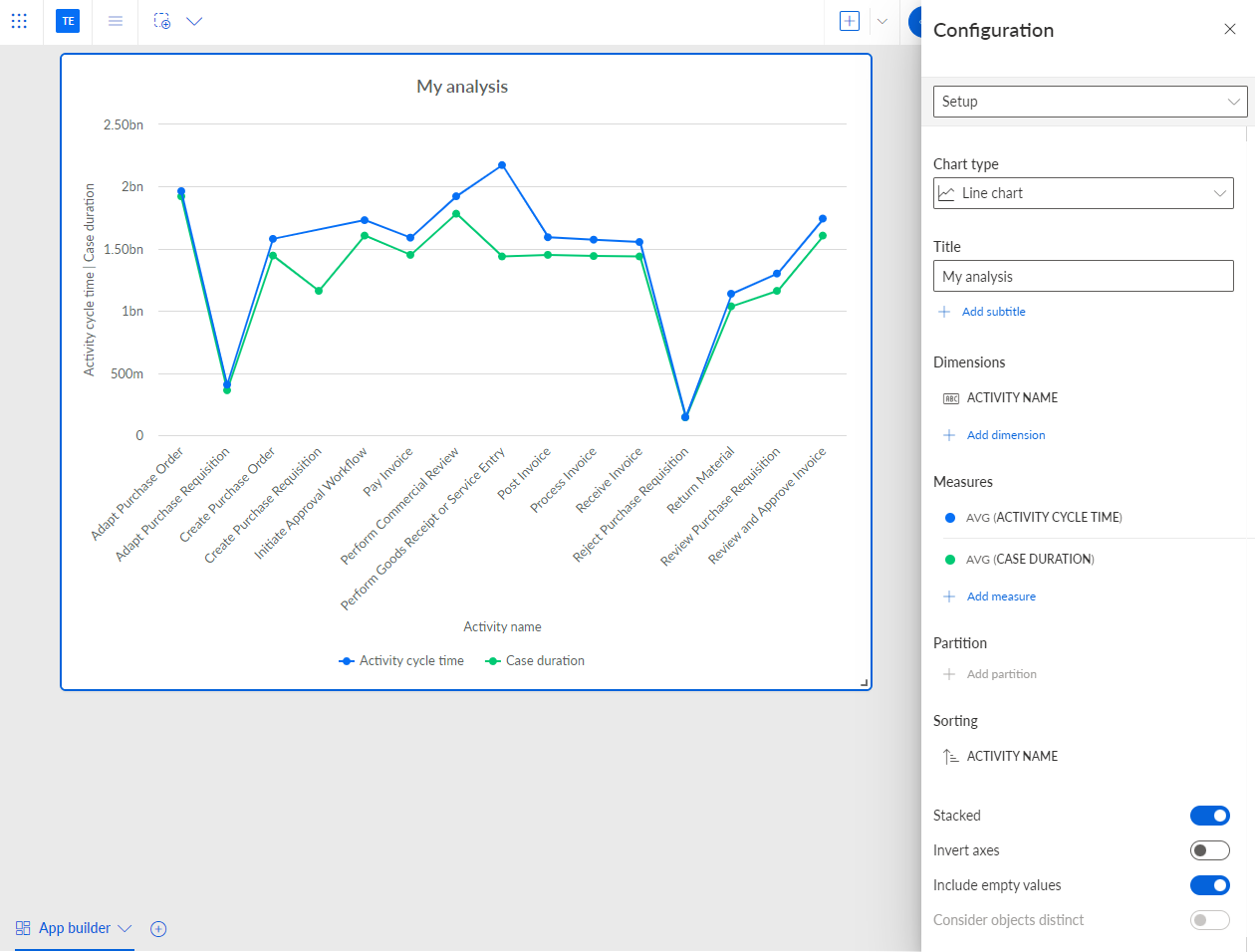Click the blue AVG Activity Cycle Time swatch
Viewport: 1255px width, 952px height.
[x=950, y=518]
